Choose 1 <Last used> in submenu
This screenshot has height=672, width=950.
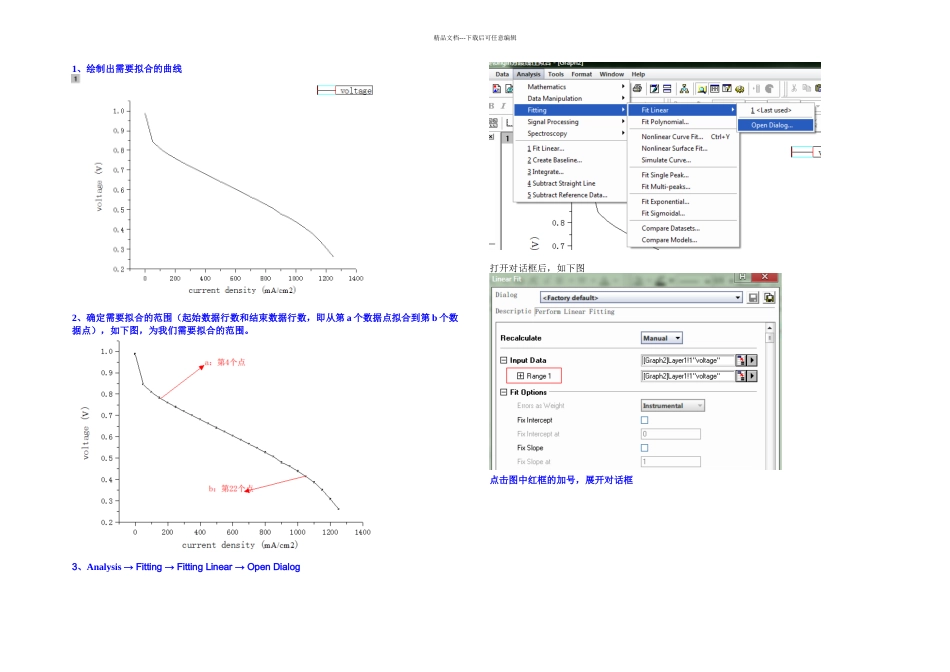tap(775, 110)
